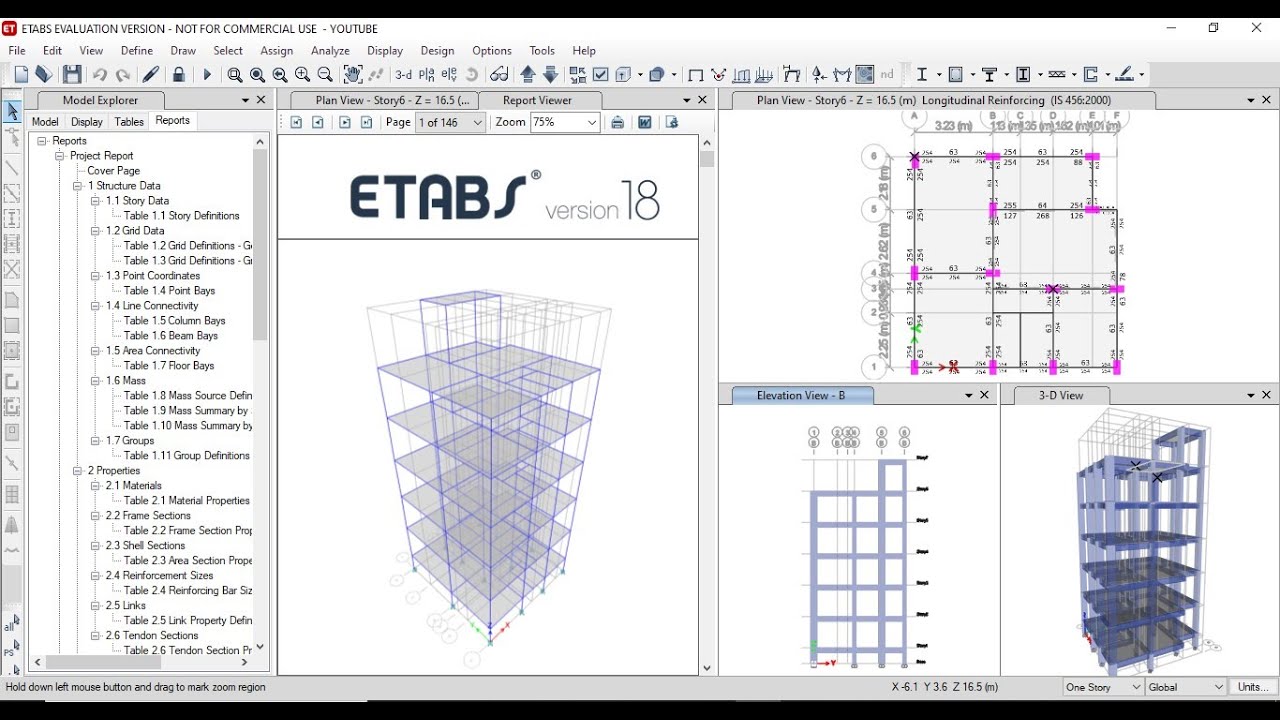Open Set Display Options checkbox icon
The image size is (1280, 720).
pyautogui.click(x=600, y=74)
